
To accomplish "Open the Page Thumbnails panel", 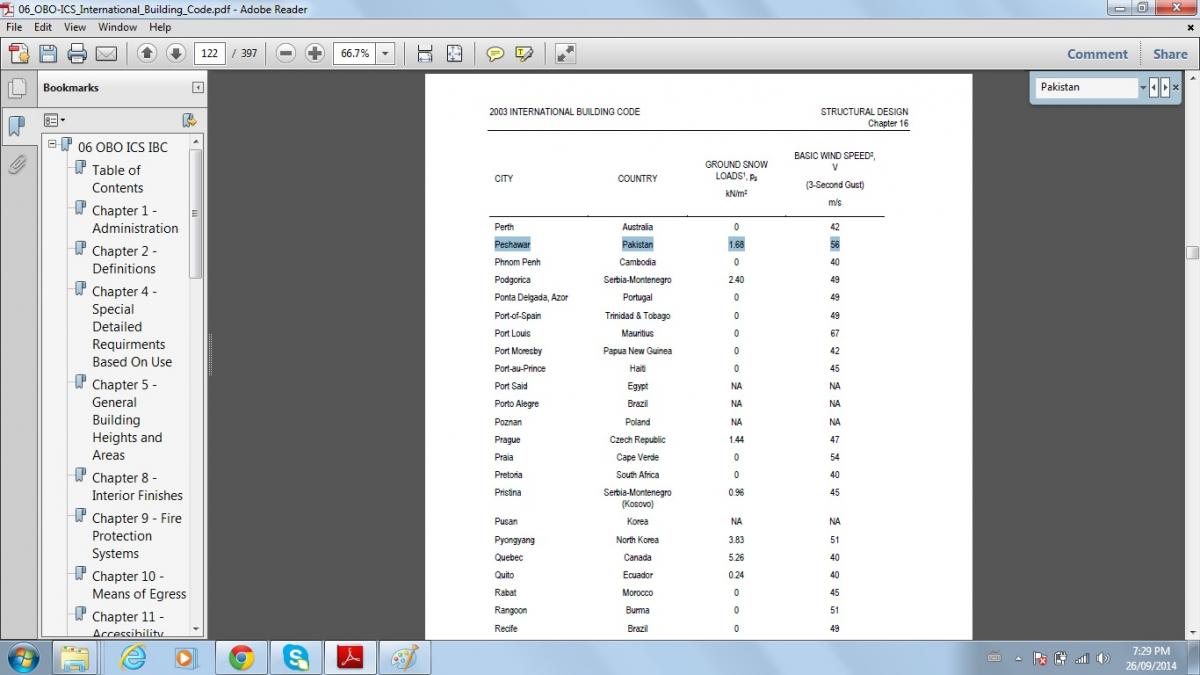I will click(17, 88).
